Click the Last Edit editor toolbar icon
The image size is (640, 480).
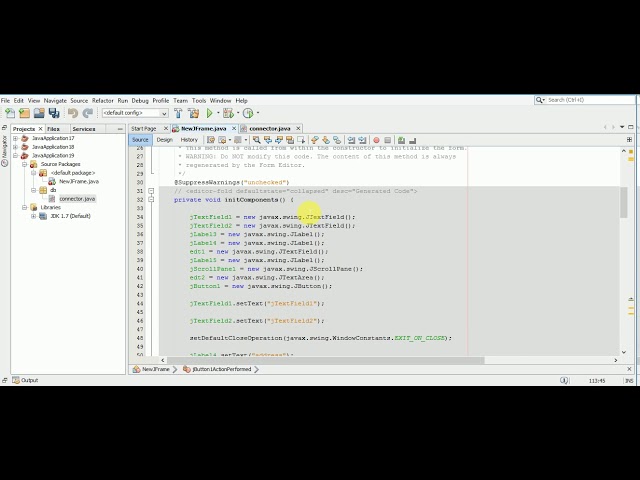[211, 140]
